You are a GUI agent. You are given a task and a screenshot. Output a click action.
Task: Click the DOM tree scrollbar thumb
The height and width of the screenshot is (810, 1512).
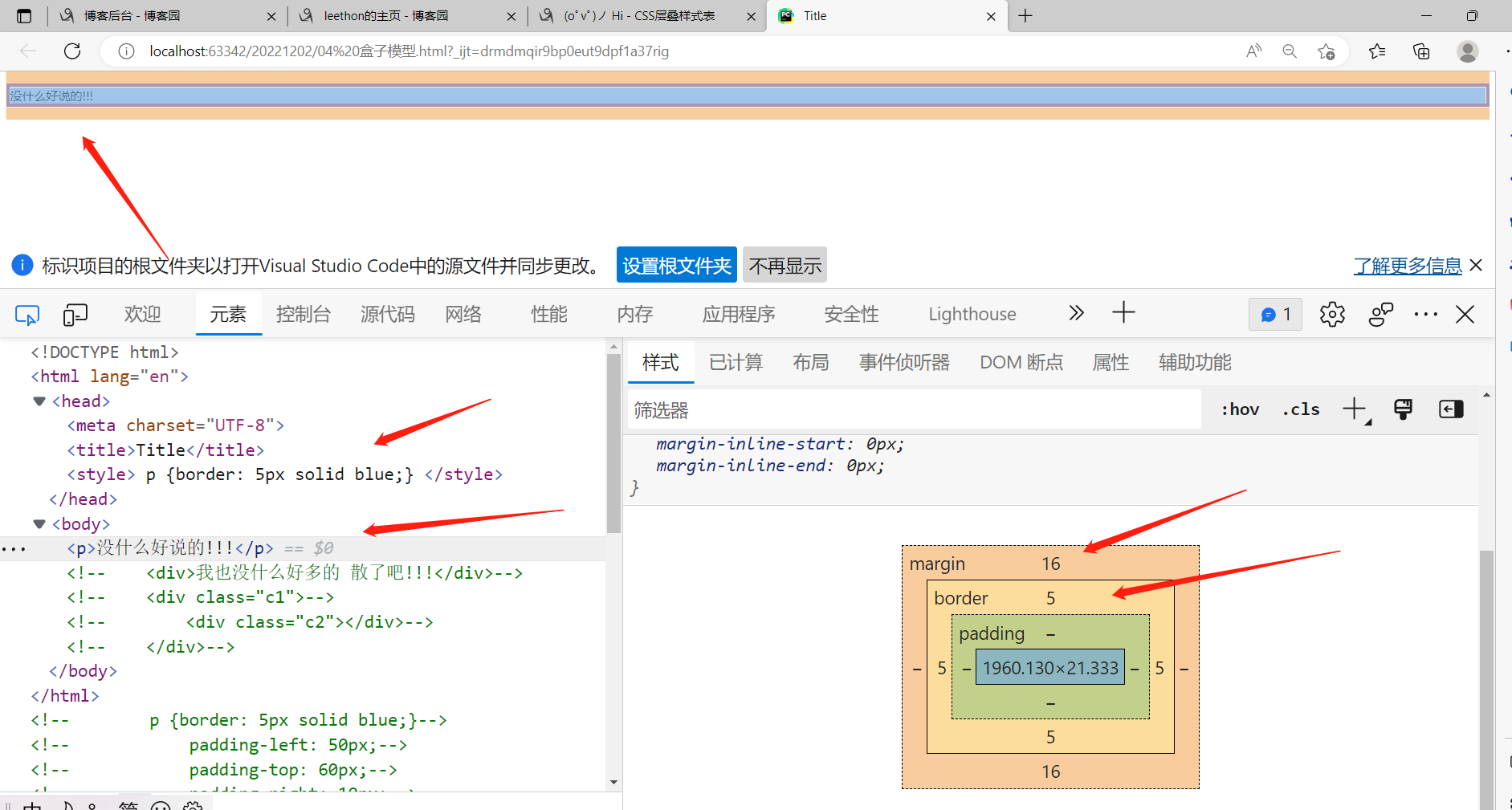click(614, 443)
